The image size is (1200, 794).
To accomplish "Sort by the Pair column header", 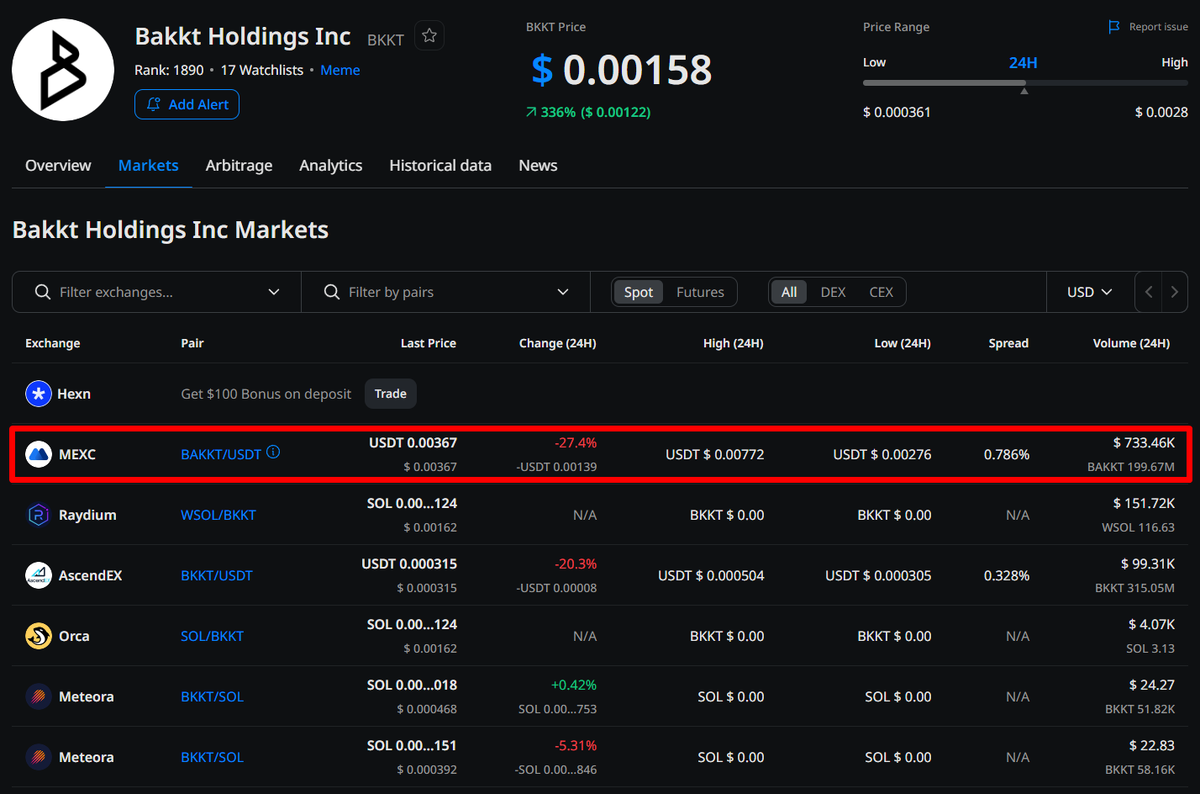I will 192,343.
